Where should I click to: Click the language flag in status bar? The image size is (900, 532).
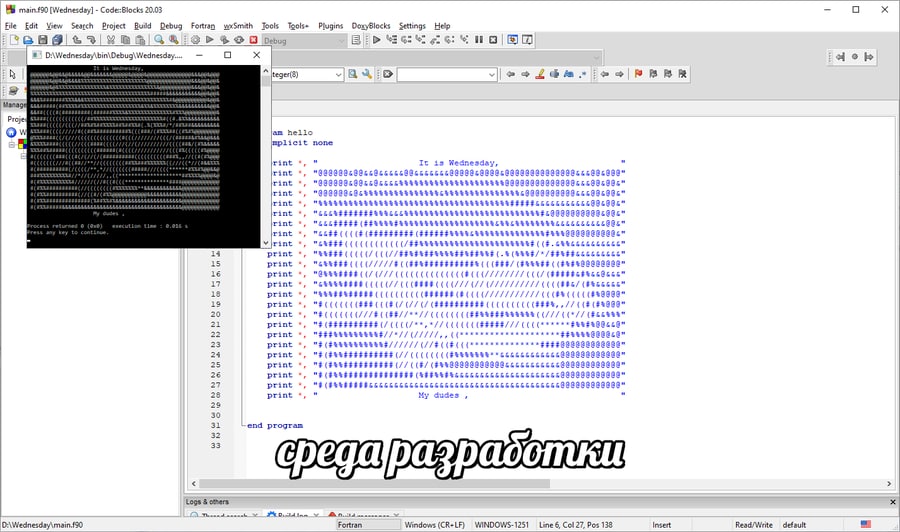click(866, 524)
